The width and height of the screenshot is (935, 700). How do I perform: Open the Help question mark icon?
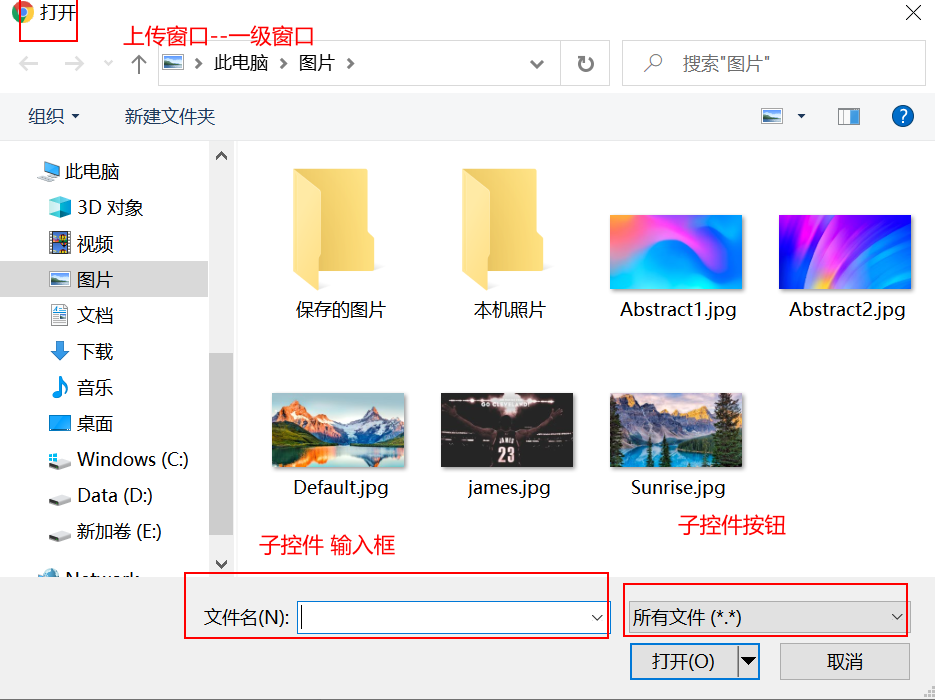point(902,116)
